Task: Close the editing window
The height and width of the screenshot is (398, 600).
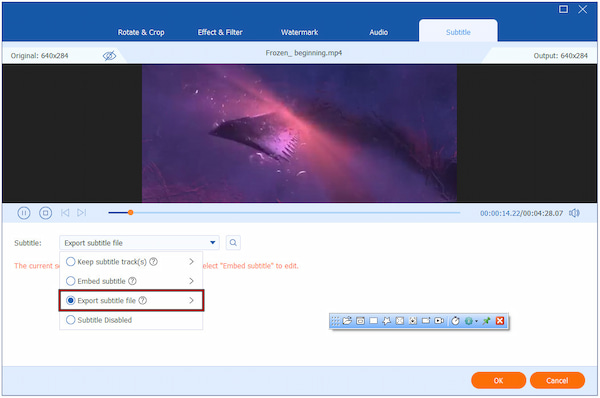Action: click(582, 9)
